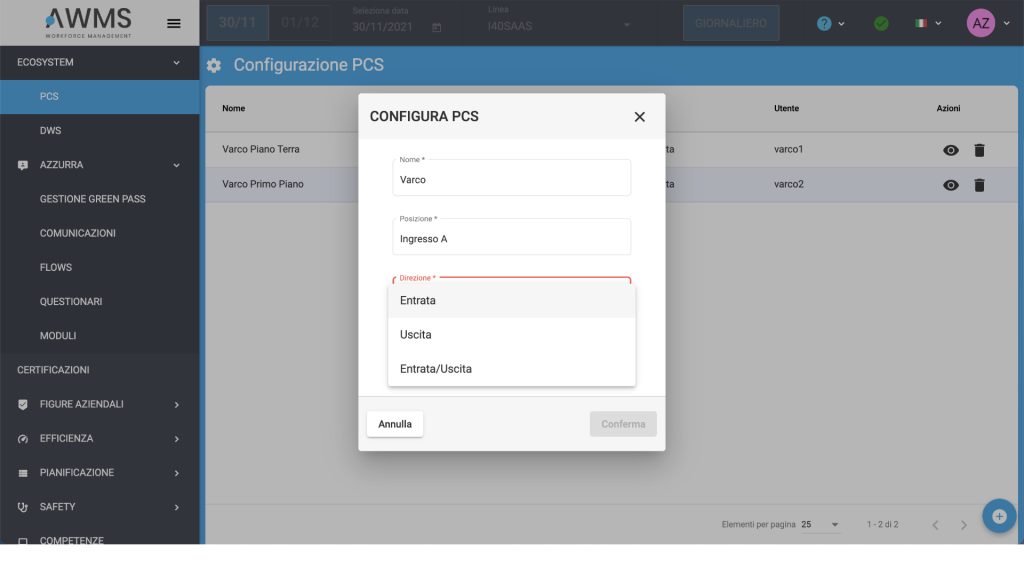Toggle the hamburger sidebar menu
The image size is (1024, 576).
pyautogui.click(x=174, y=24)
